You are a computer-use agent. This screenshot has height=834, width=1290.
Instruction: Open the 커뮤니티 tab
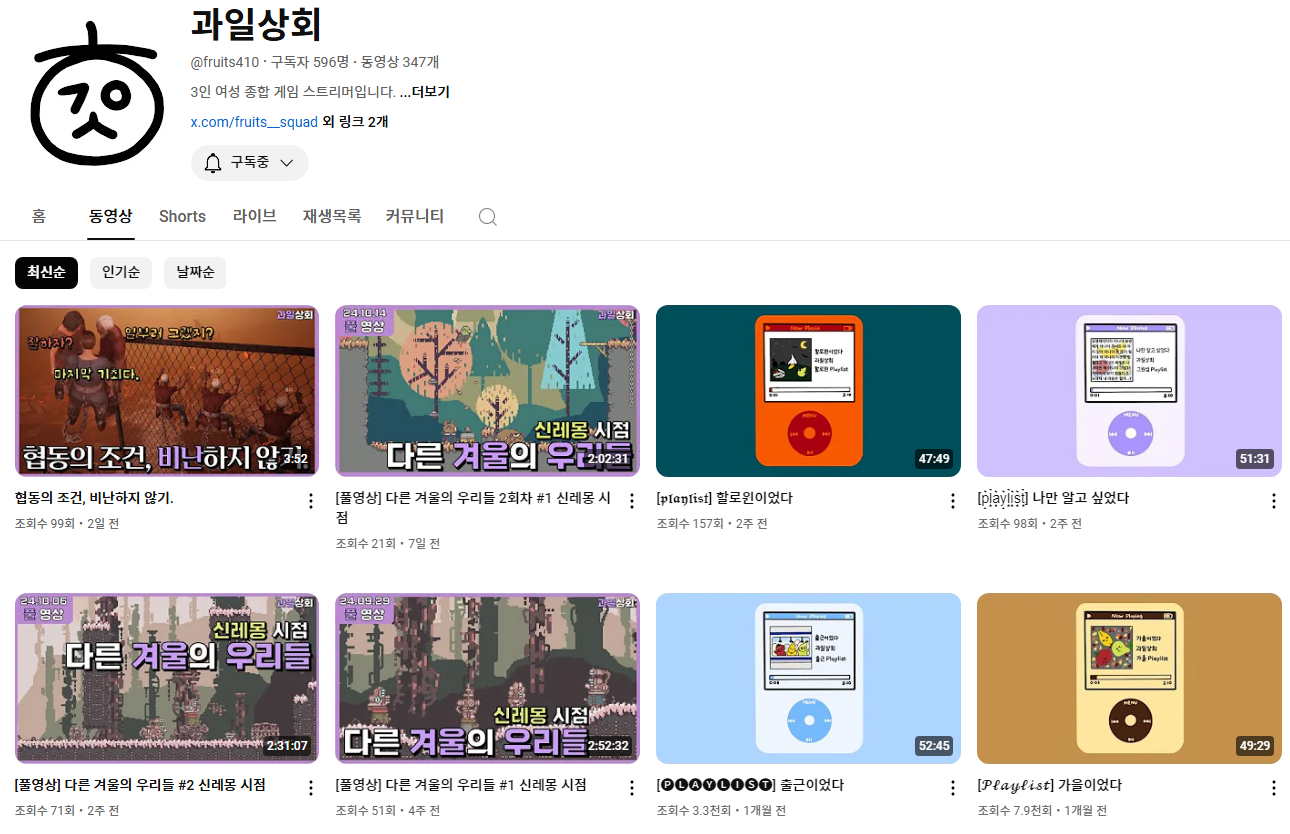point(415,216)
